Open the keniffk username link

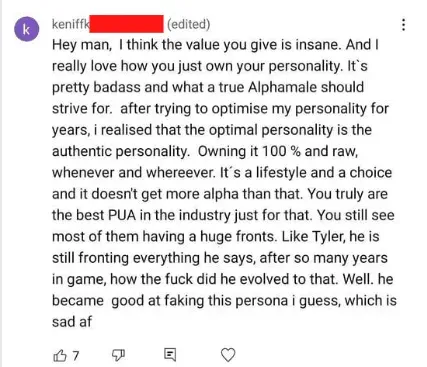click(71, 24)
